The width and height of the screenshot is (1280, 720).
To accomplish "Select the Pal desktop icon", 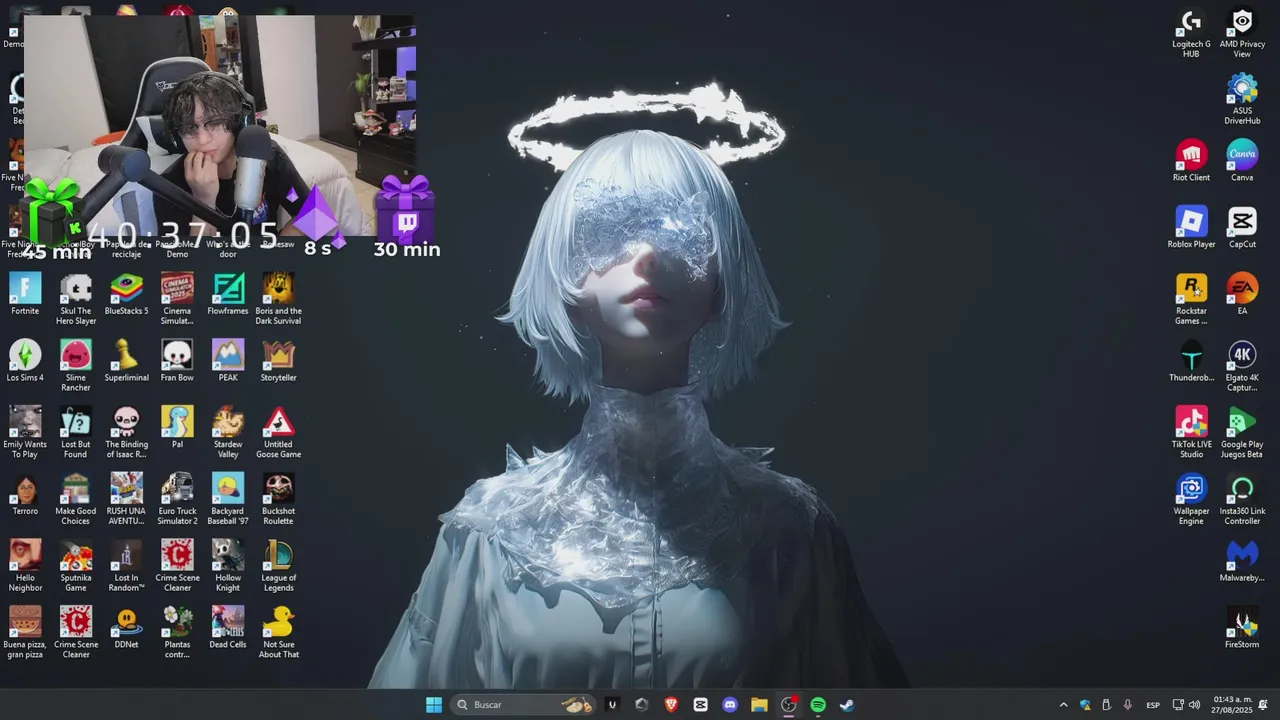I will point(177,428).
